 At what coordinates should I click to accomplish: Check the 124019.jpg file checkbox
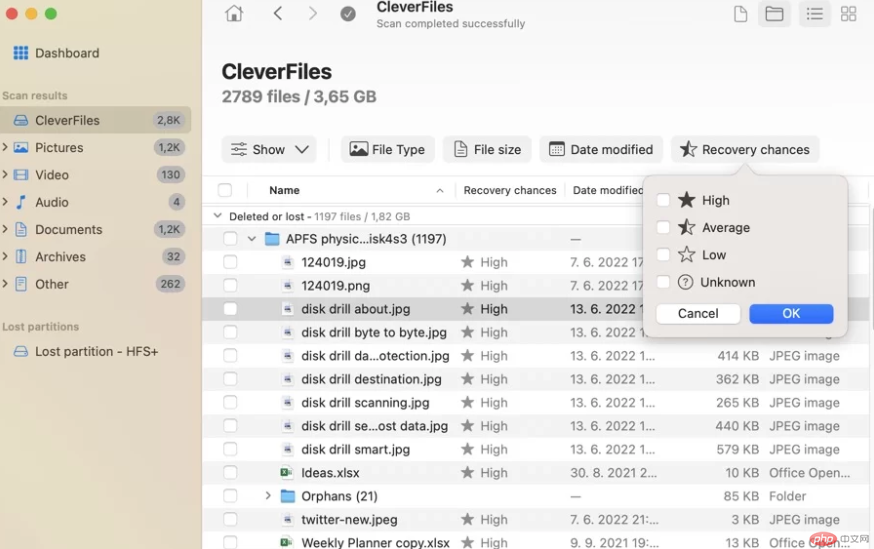[230, 262]
